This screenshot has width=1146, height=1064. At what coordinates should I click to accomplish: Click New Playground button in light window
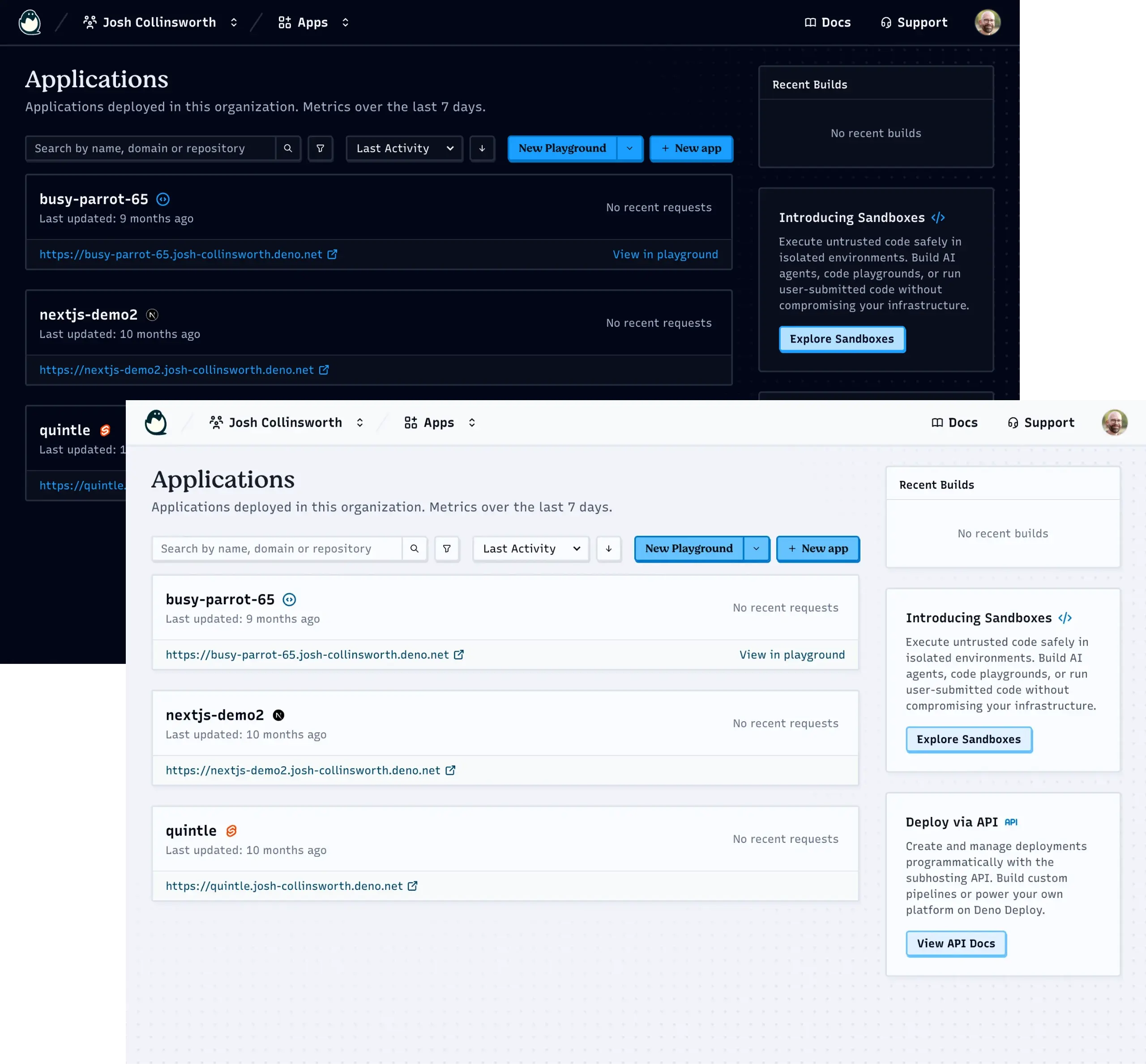pos(689,549)
